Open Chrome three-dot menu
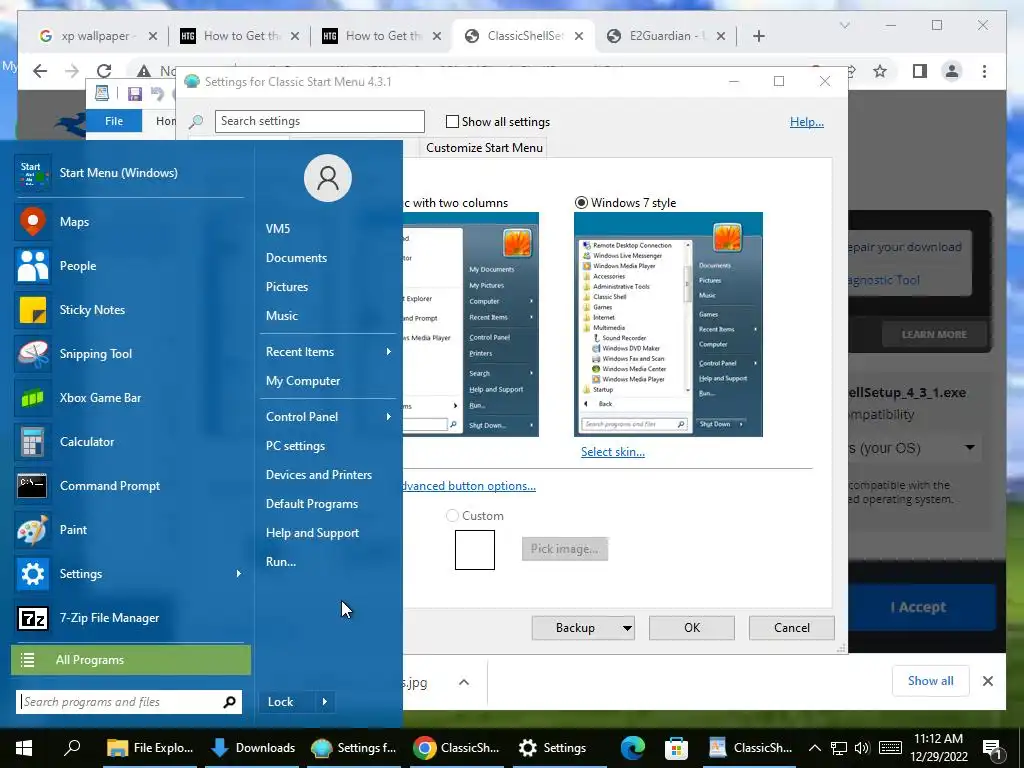 point(984,71)
